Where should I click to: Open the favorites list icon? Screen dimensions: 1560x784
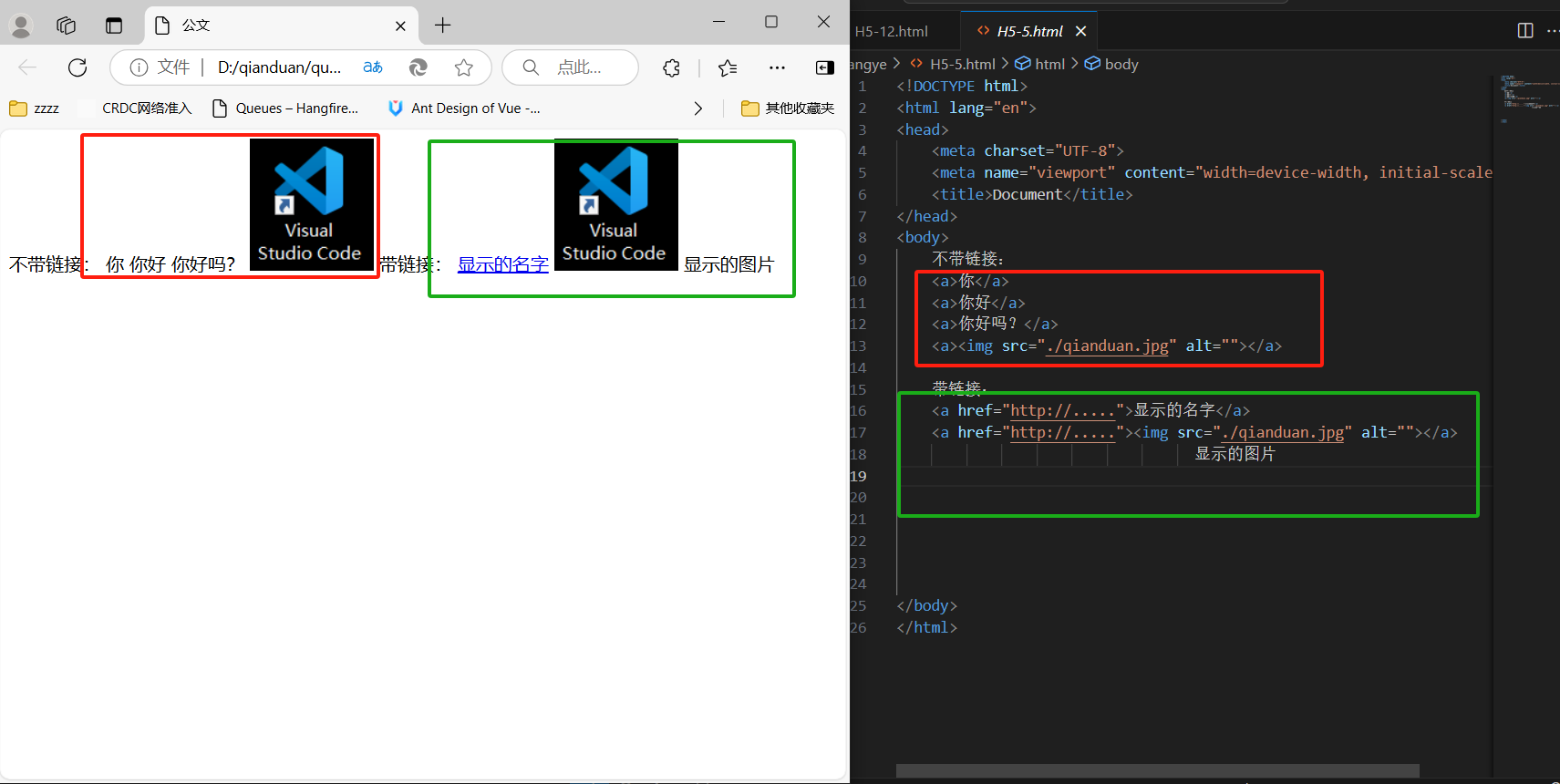pyautogui.click(x=728, y=67)
